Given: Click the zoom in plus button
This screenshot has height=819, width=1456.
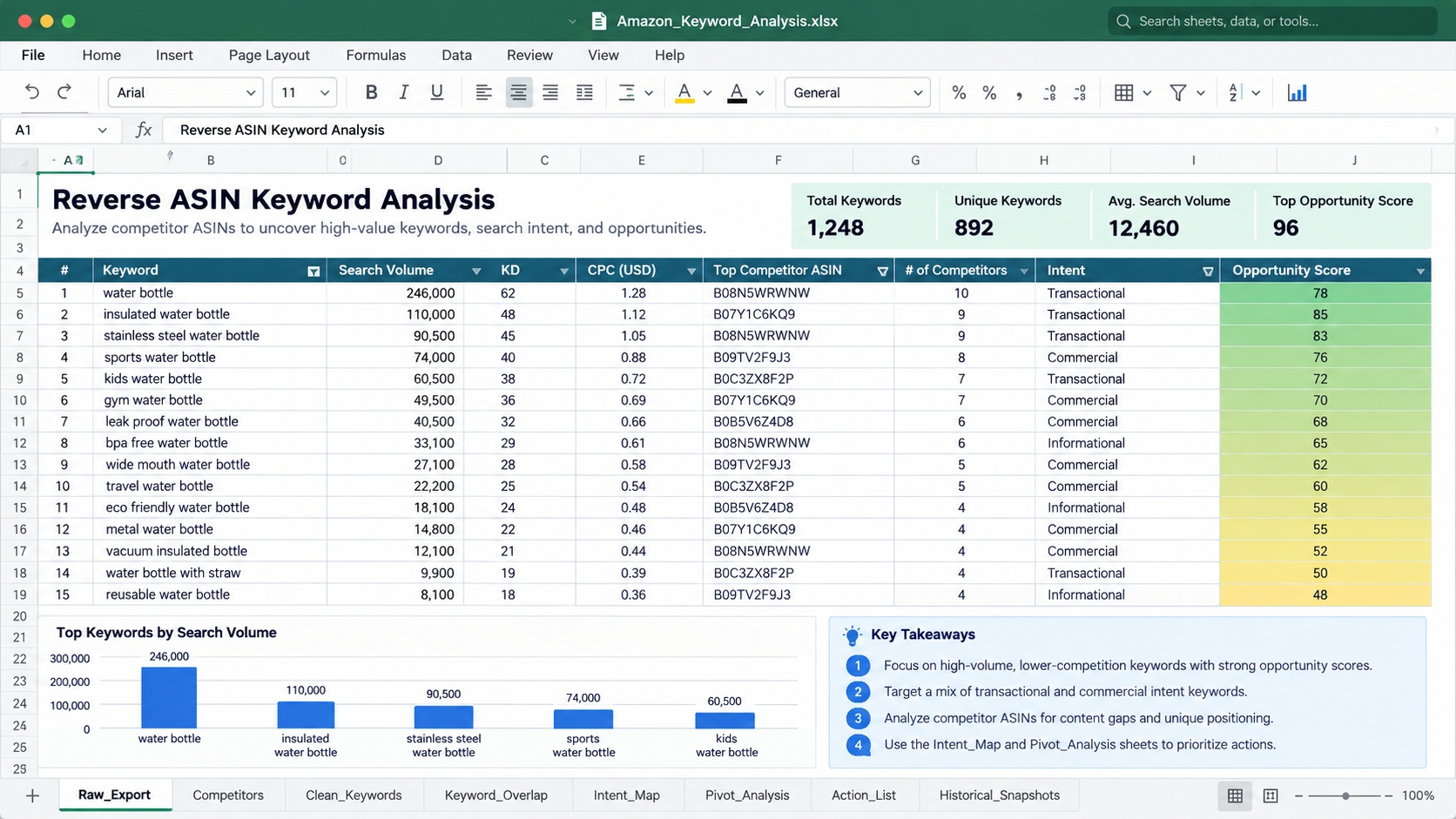Looking at the screenshot, I should [x=1387, y=796].
